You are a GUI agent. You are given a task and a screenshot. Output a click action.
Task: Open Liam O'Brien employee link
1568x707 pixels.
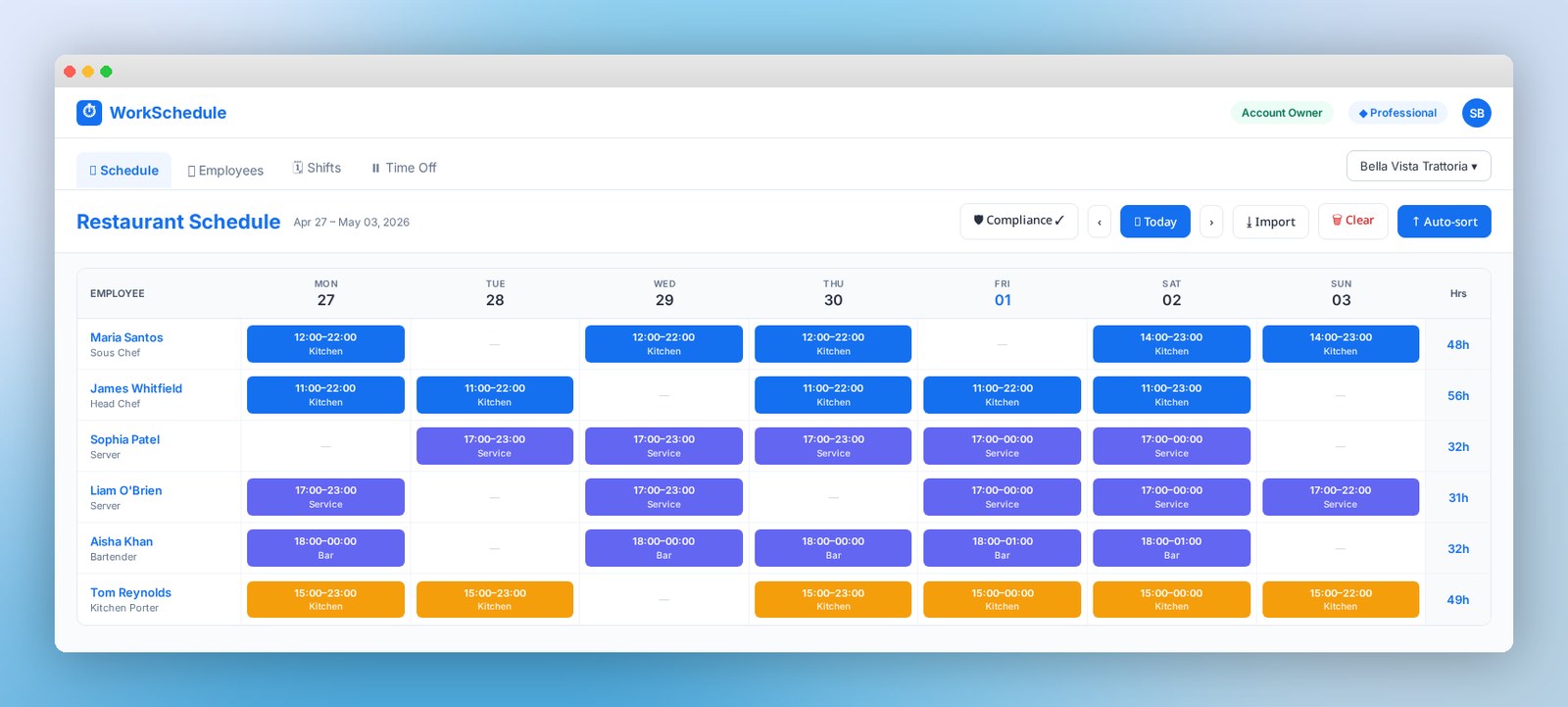tap(125, 490)
